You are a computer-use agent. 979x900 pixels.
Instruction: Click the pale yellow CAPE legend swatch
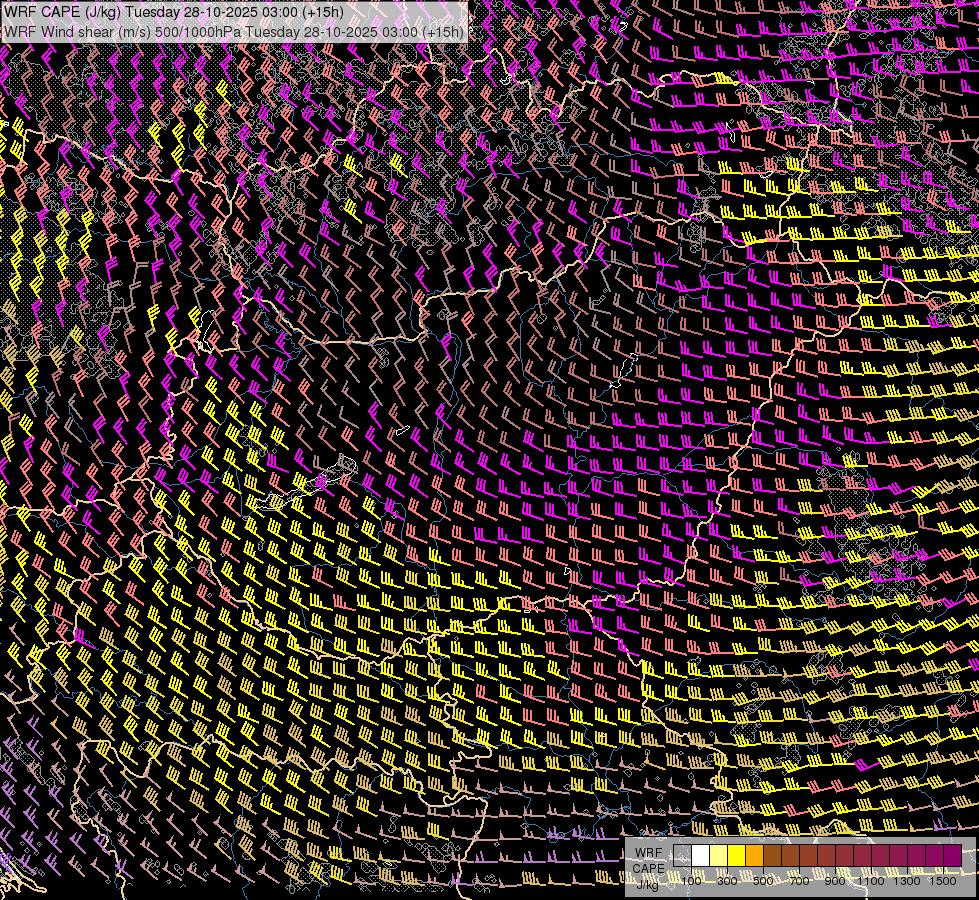[719, 855]
